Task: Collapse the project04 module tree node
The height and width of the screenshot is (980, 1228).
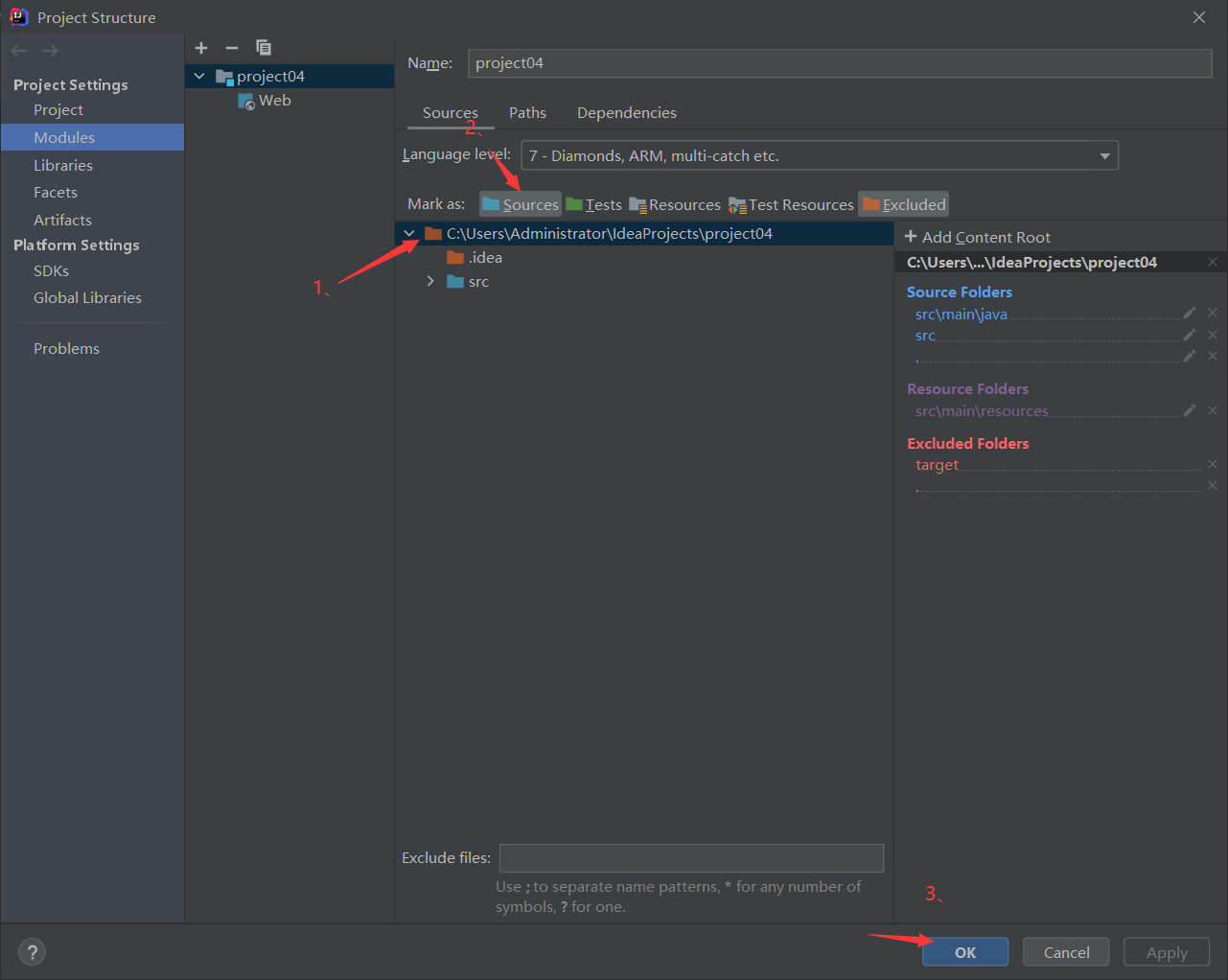Action: 199,76
